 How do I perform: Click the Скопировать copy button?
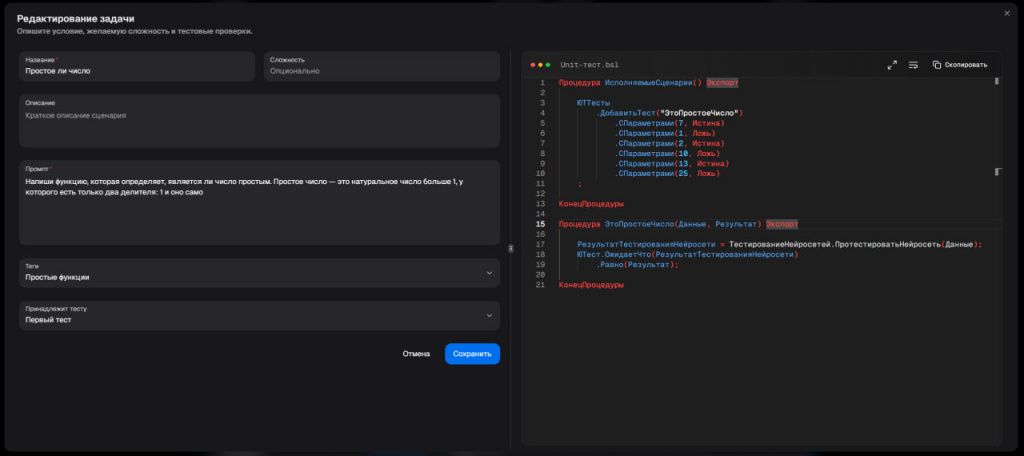[960, 65]
